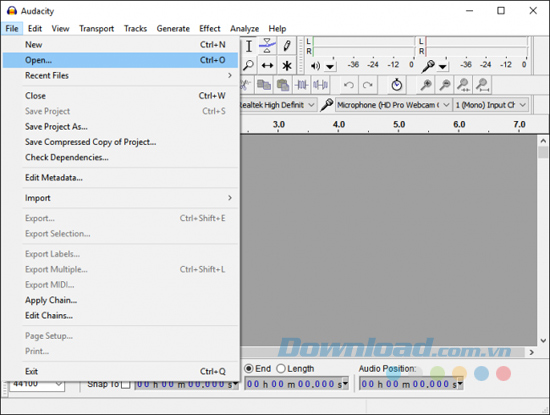Viewport: 550px width, 415px height.
Task: Click the 5.0 mark on timeline ruler
Action: pos(399,125)
